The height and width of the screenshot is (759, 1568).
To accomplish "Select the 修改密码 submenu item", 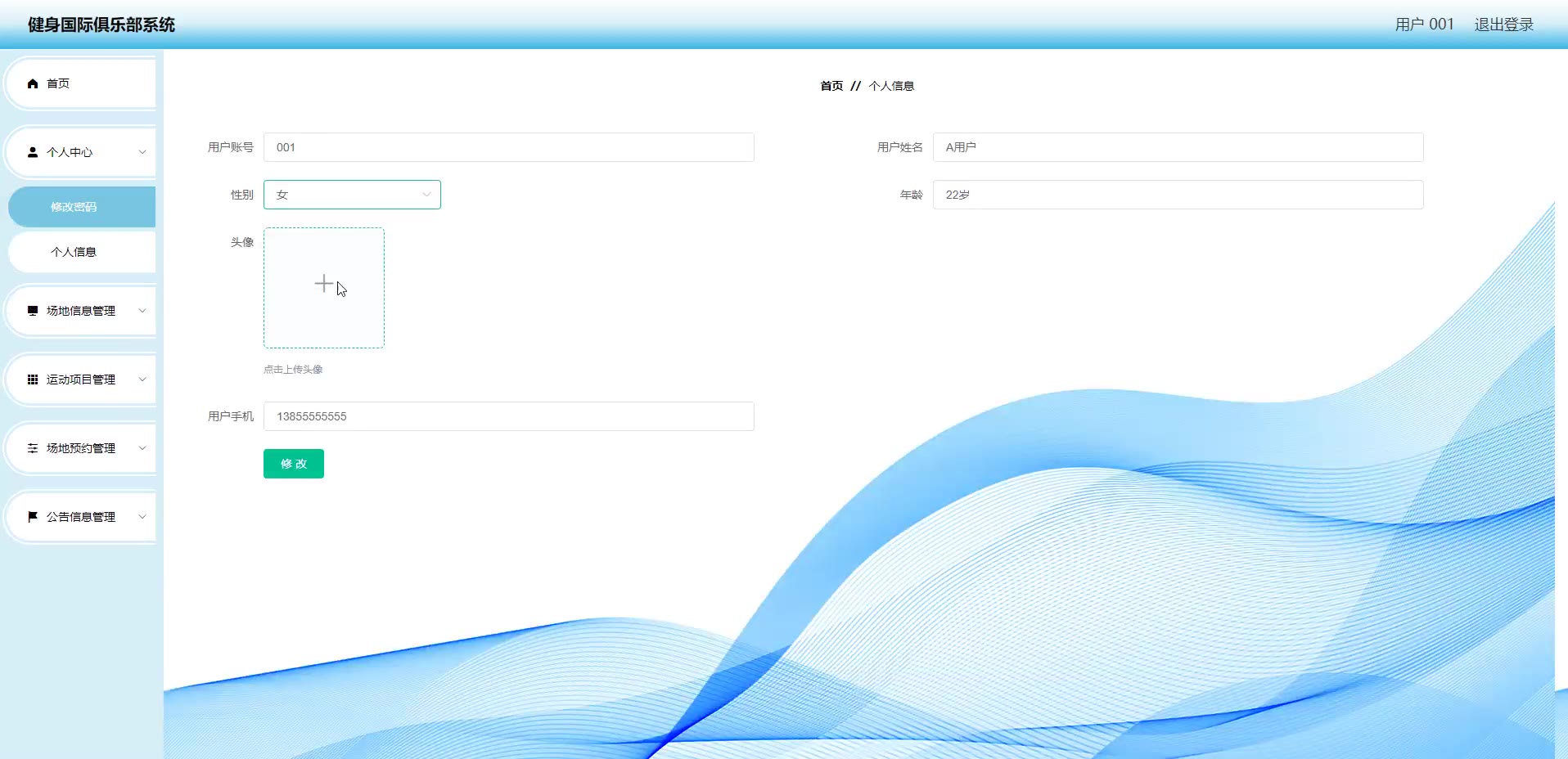I will point(82,207).
